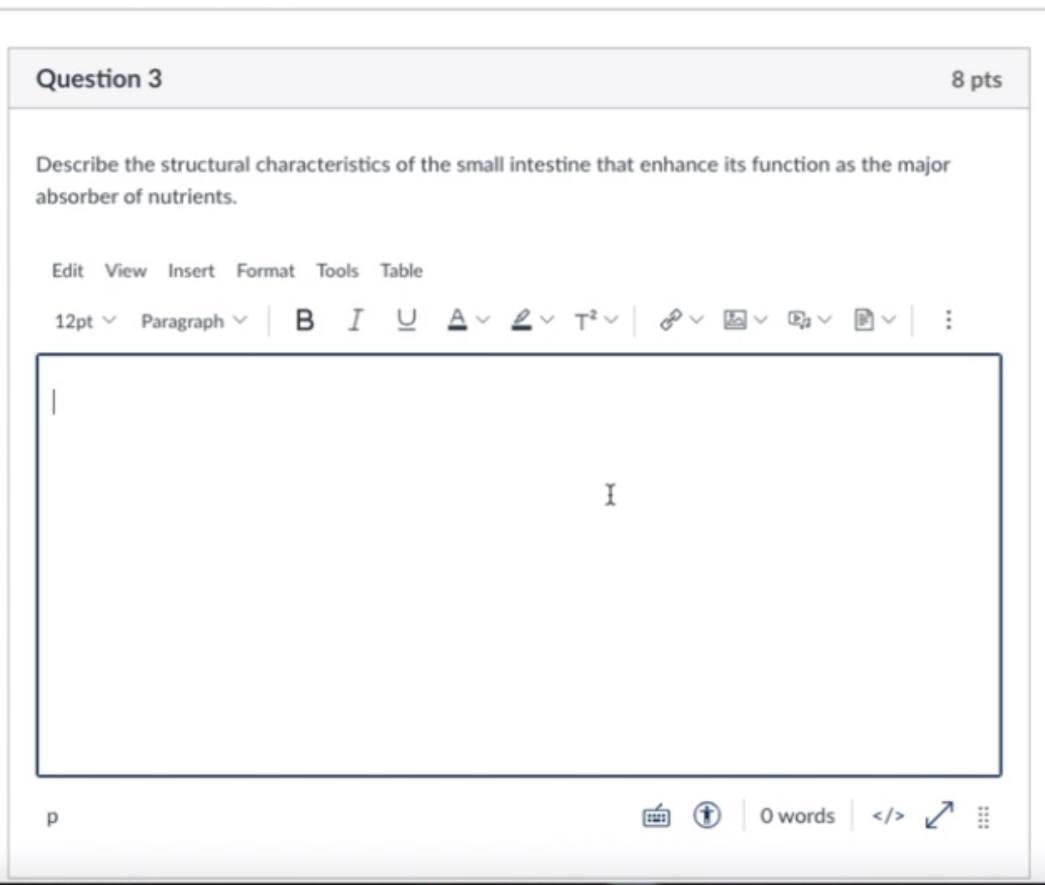Toggle bold formatting
The image size is (1045, 885).
point(303,318)
